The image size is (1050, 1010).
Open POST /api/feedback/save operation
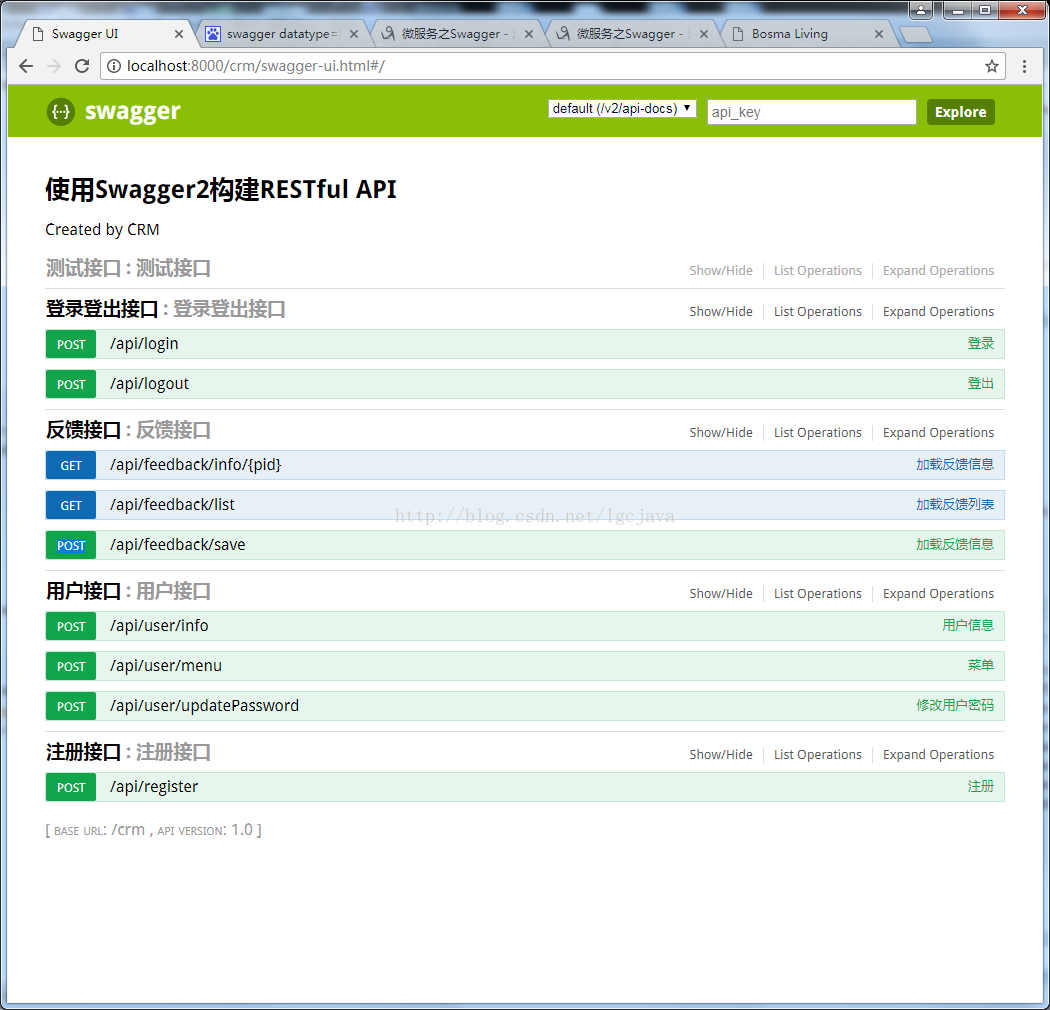(x=525, y=545)
